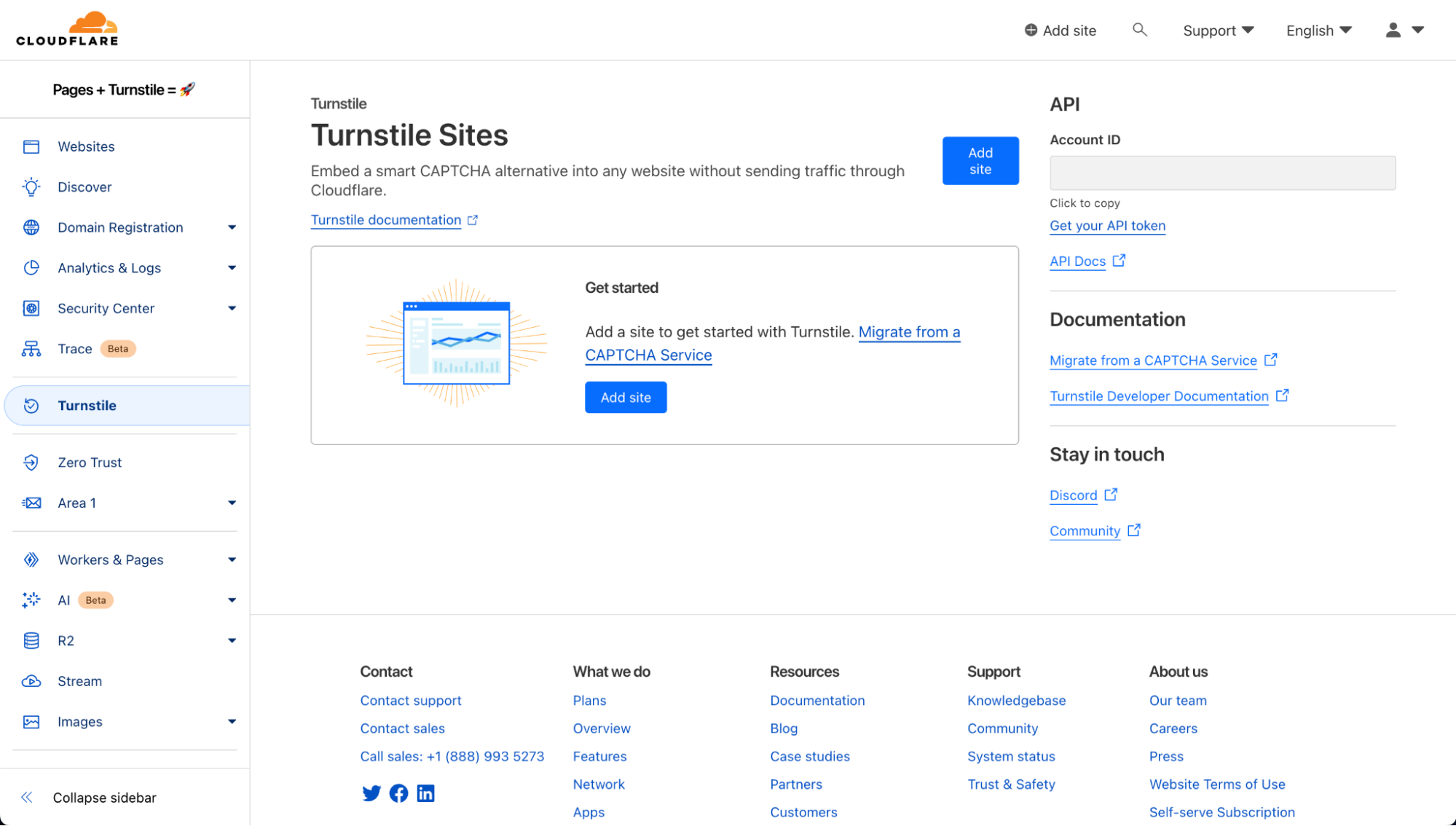Image resolution: width=1456 pixels, height=826 pixels.
Task: Open the Turnstile documentation link
Action: coord(386,220)
